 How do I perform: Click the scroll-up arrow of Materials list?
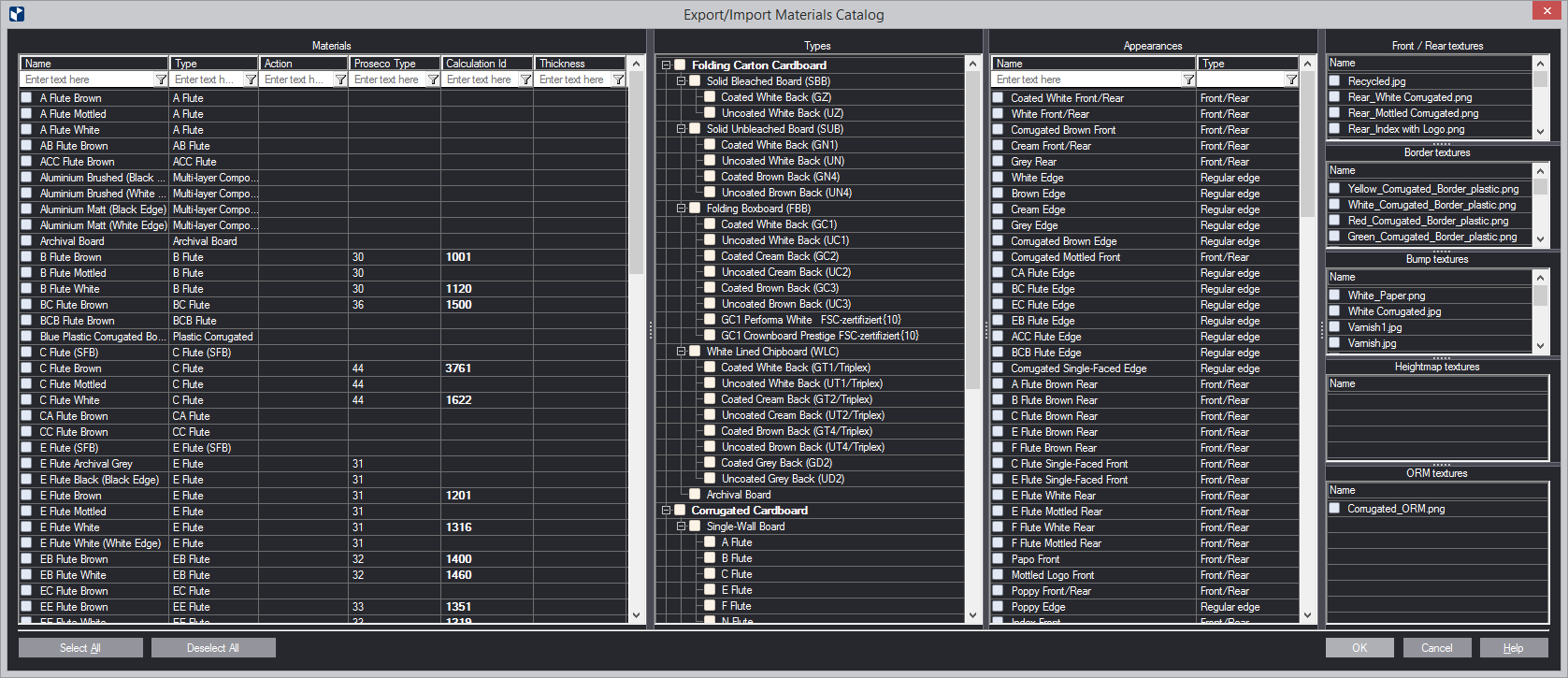pos(637,64)
